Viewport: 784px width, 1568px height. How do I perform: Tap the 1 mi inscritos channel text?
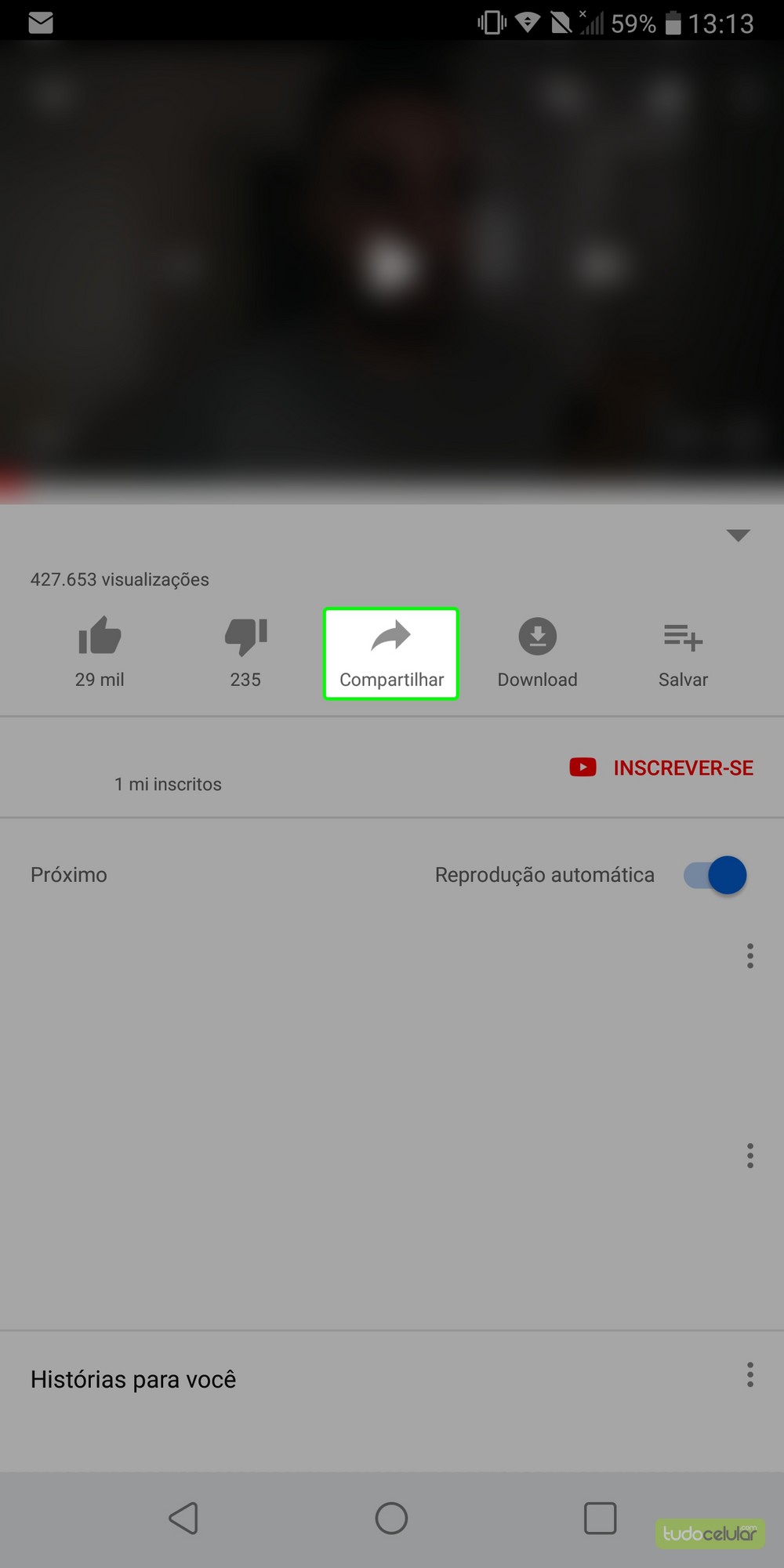click(x=168, y=784)
